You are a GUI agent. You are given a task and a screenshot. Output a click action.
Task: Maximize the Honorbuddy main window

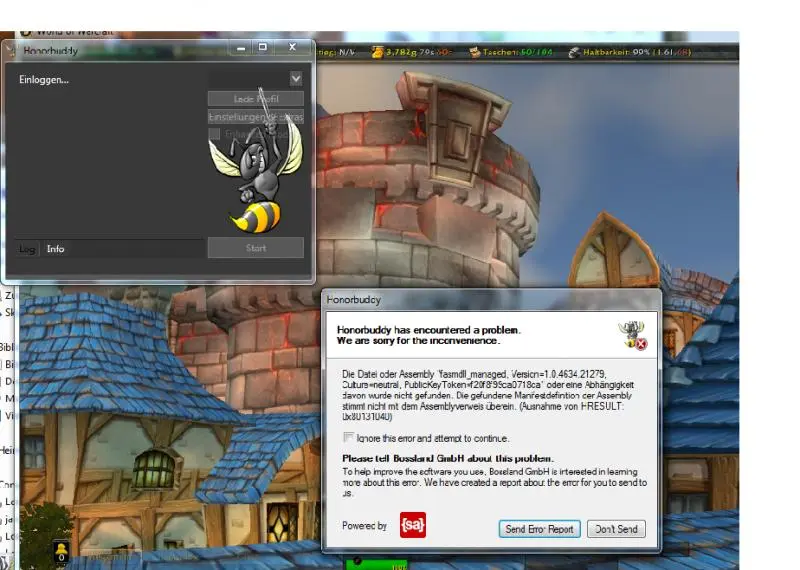point(263,47)
